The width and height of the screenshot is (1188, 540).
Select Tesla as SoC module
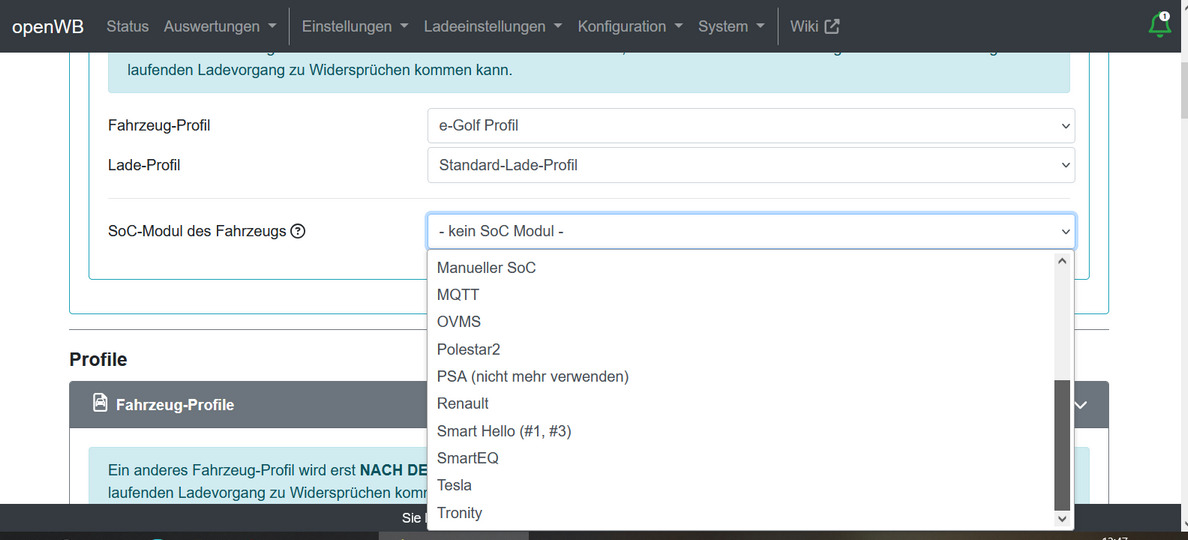[741, 485]
